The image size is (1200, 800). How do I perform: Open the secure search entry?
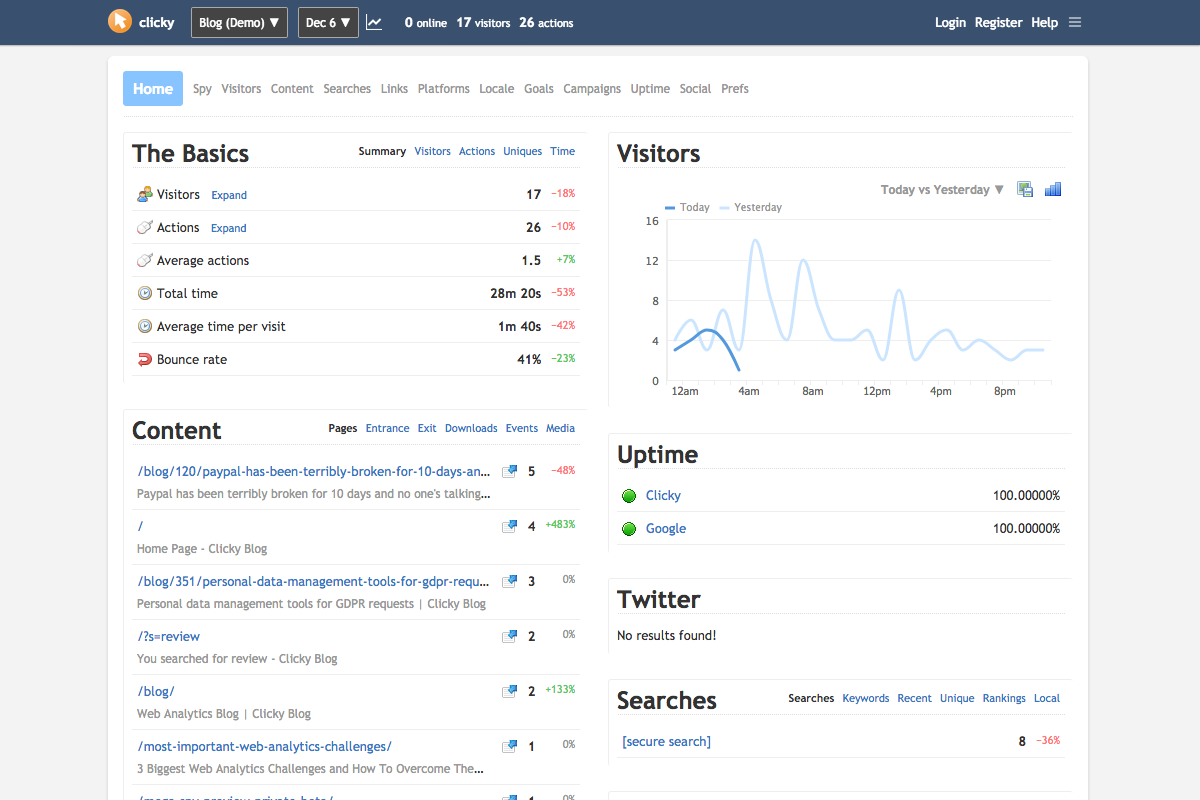pyautogui.click(x=666, y=741)
